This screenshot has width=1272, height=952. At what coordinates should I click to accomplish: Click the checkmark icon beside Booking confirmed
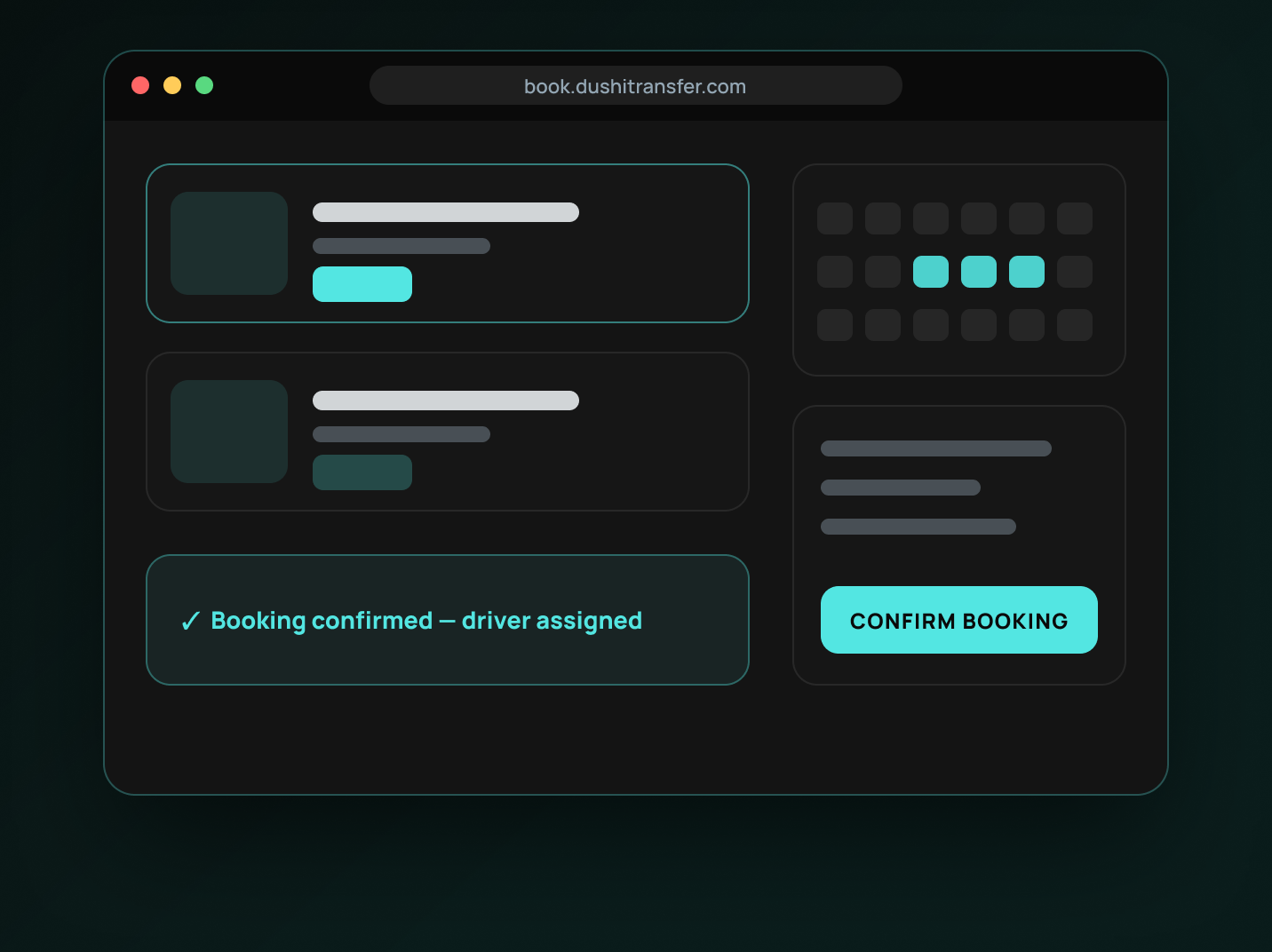[190, 621]
